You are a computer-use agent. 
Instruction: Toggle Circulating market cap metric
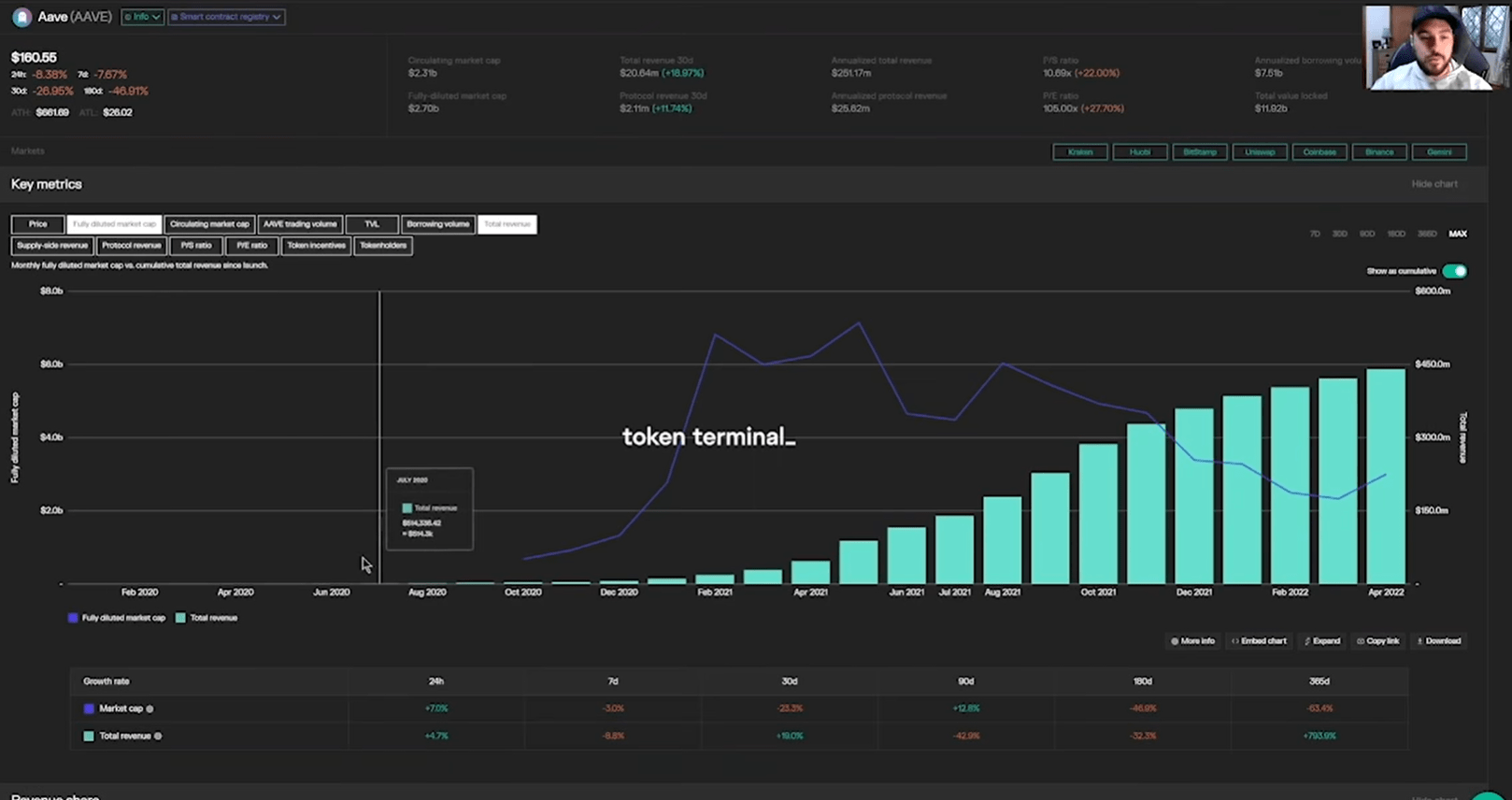(x=209, y=224)
